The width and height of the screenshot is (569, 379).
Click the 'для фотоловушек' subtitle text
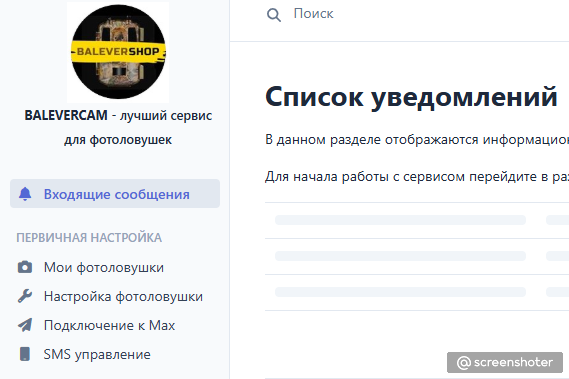pyautogui.click(x=118, y=140)
